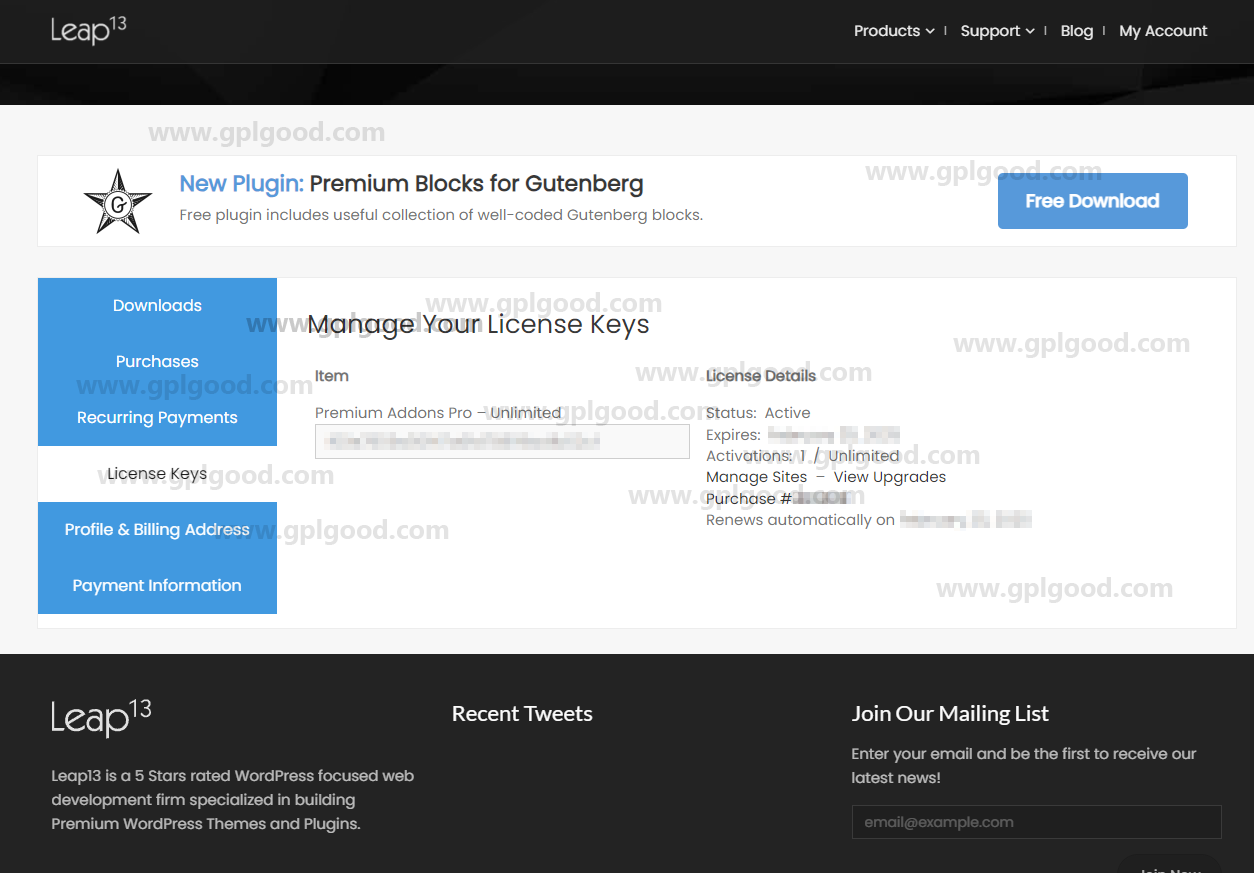This screenshot has width=1254, height=873.
Task: Open the Payment Information tab
Action: click(157, 586)
